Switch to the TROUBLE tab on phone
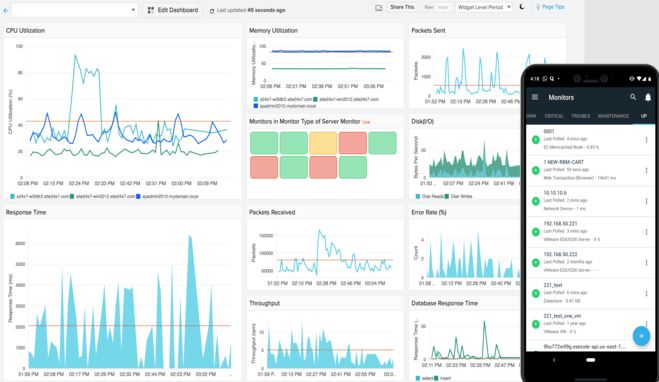 580,116
